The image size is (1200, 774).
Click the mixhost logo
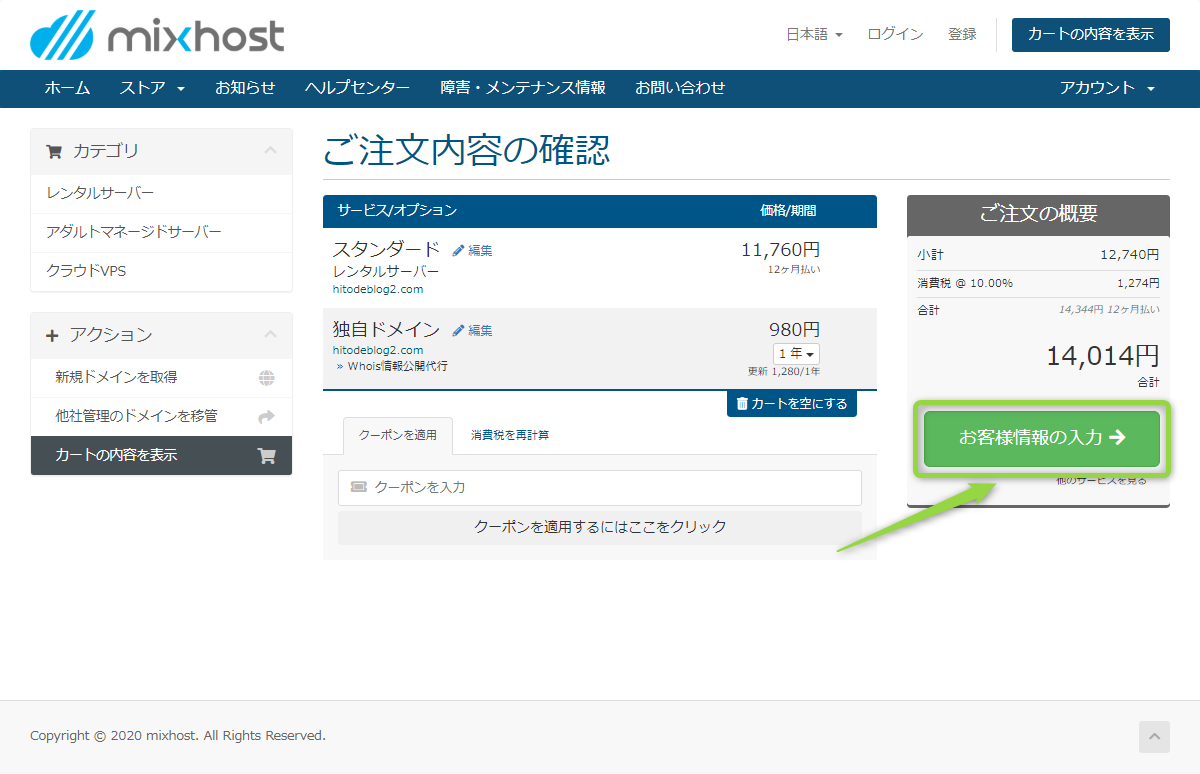click(x=157, y=35)
